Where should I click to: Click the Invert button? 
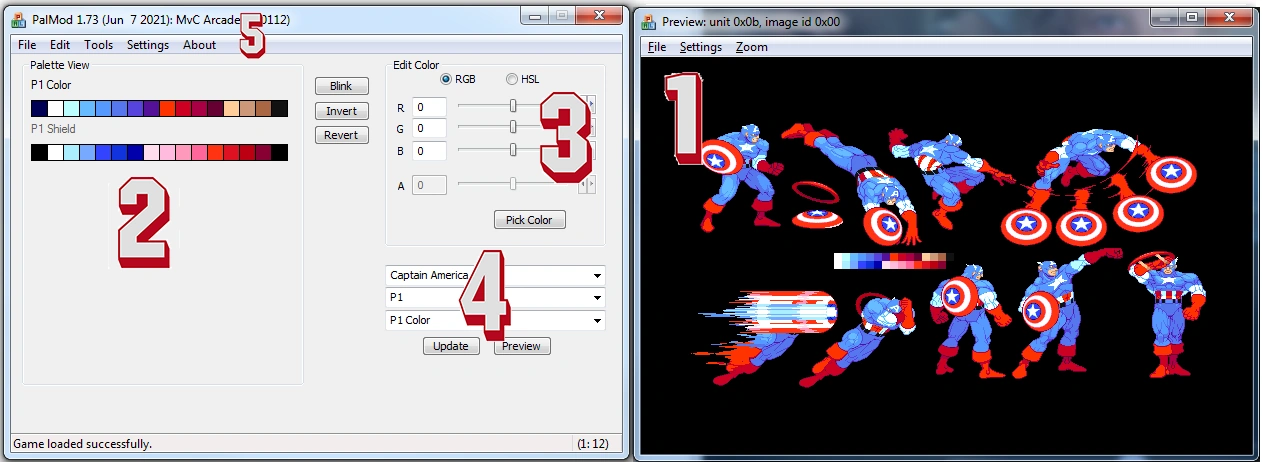pyautogui.click(x=341, y=111)
